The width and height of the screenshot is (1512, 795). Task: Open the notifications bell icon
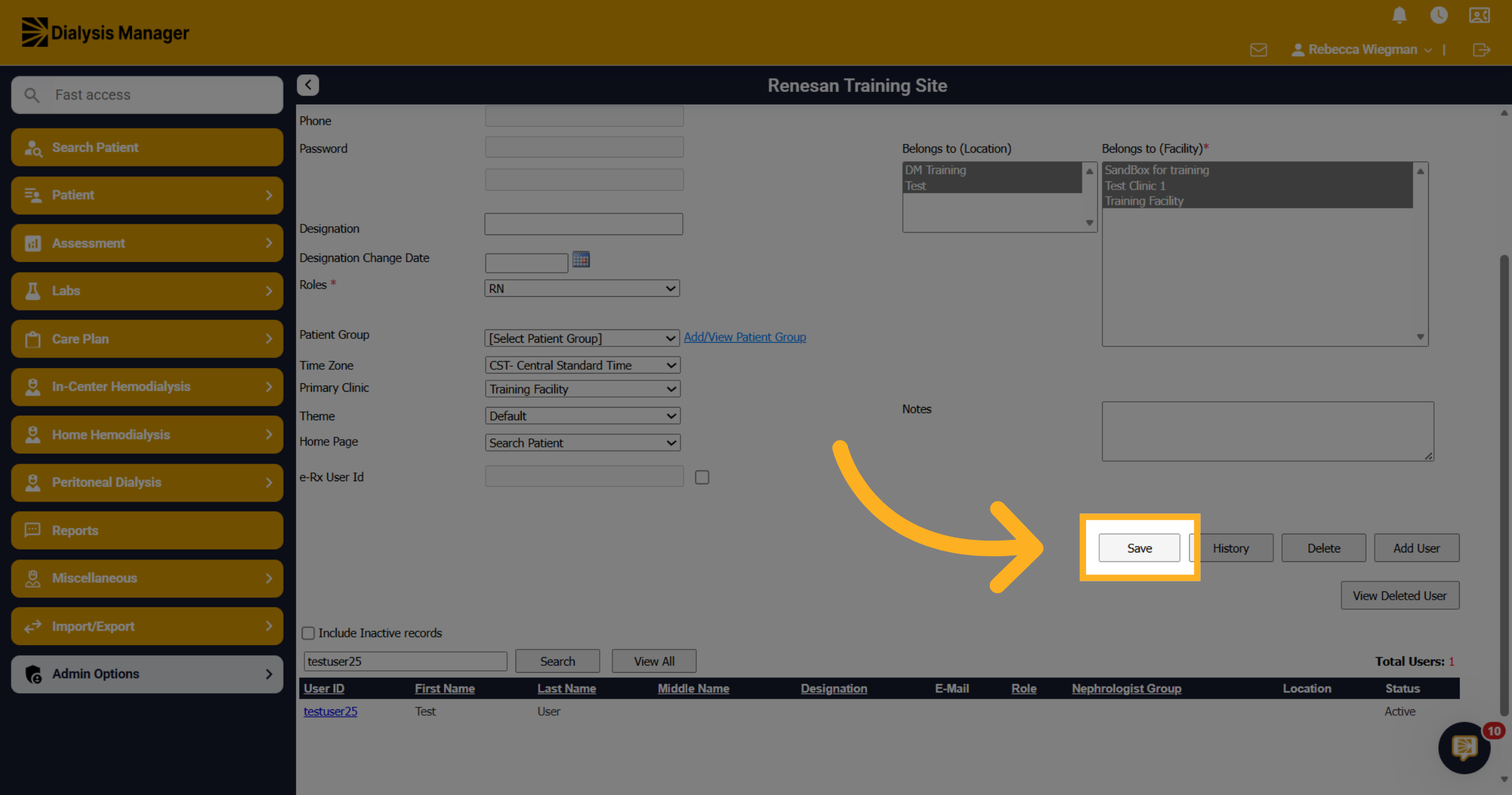pyautogui.click(x=1399, y=15)
